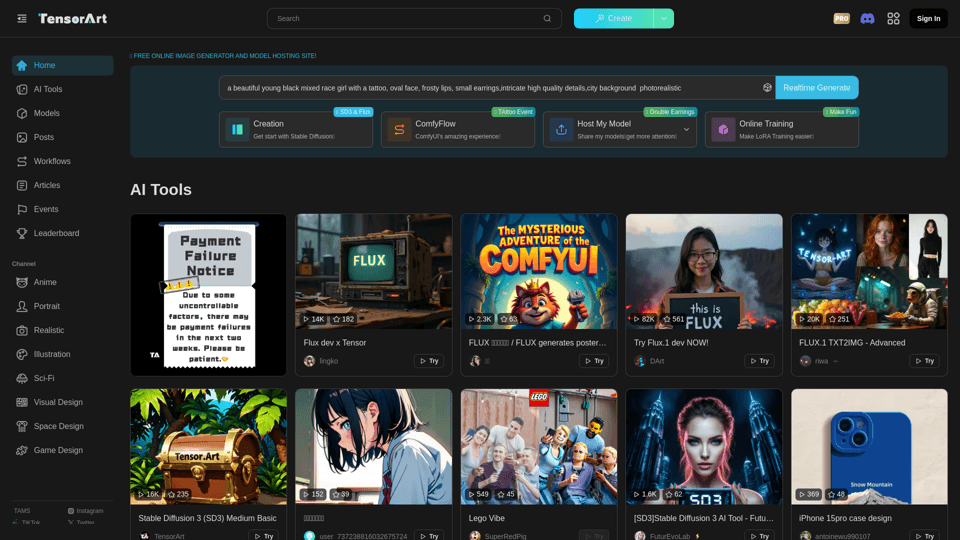Collapse the sidebar with hamburger icon
The image size is (960, 540).
coord(22,18)
